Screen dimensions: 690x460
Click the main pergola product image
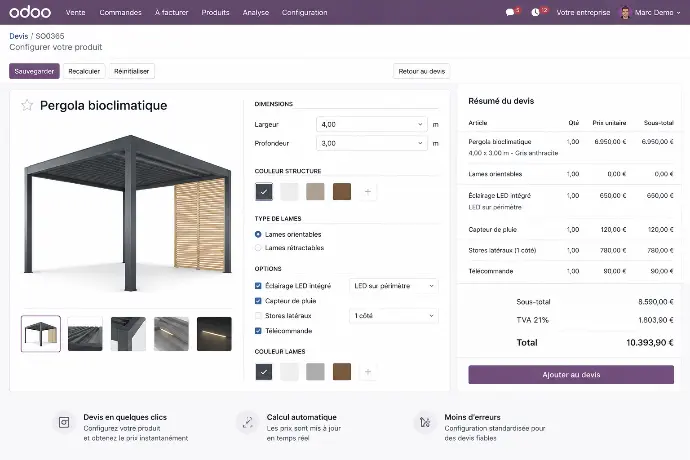click(128, 213)
